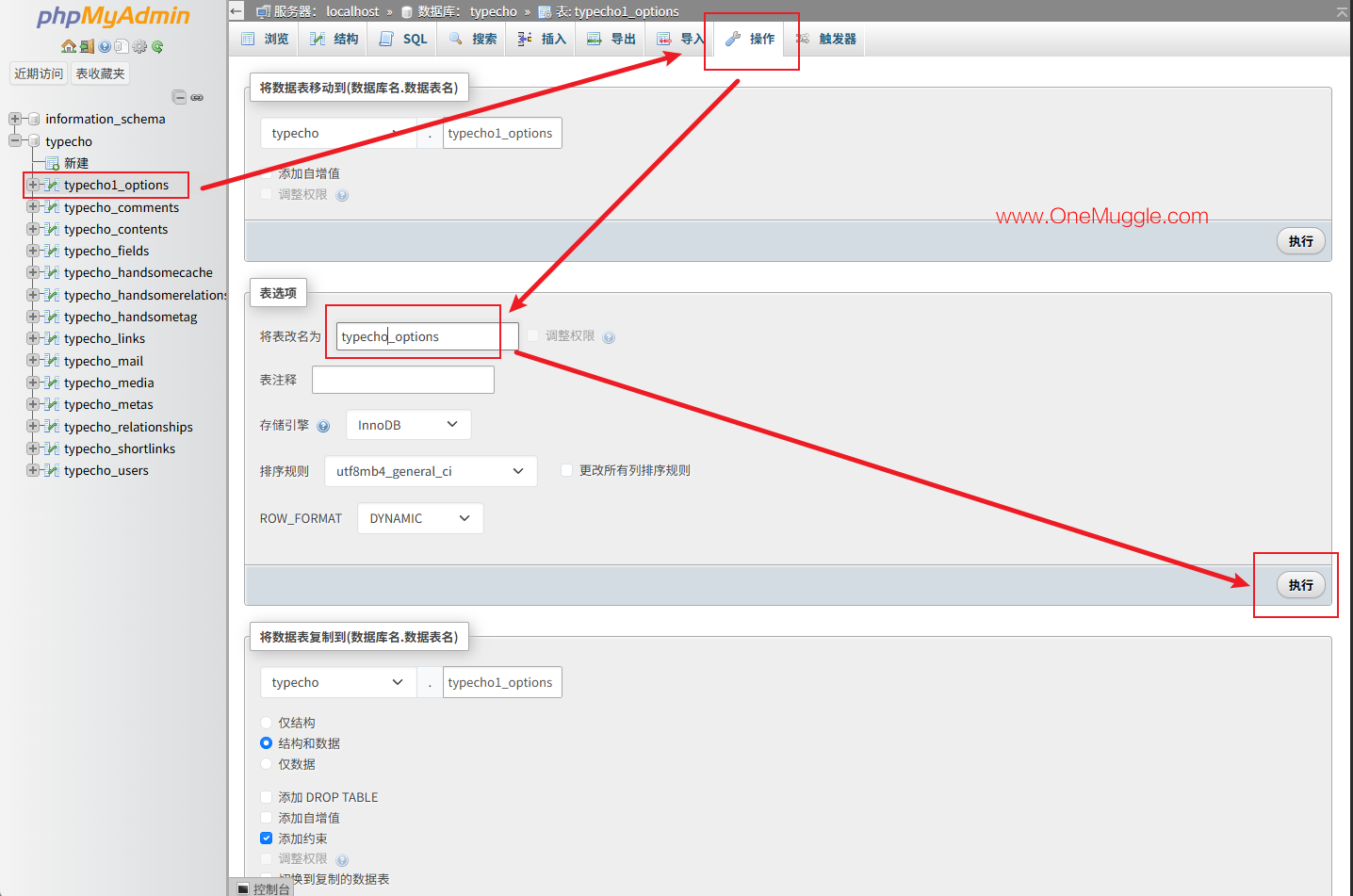Viewport: 1353px width, 896px height.
Task: Open the 存储引擎 InnoDB dropdown
Action: 408,425
